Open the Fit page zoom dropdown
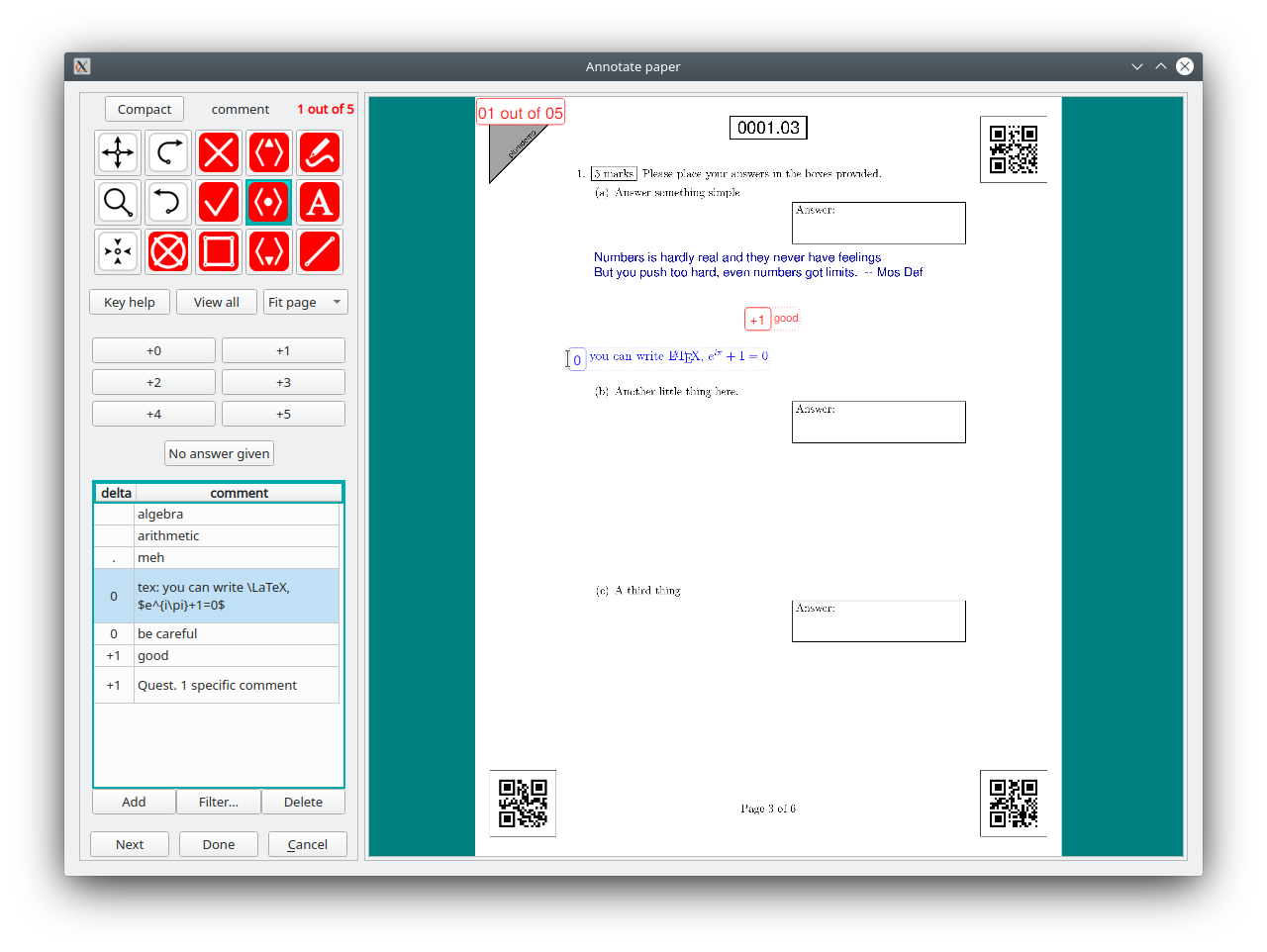This screenshot has height=952, width=1267. (306, 302)
